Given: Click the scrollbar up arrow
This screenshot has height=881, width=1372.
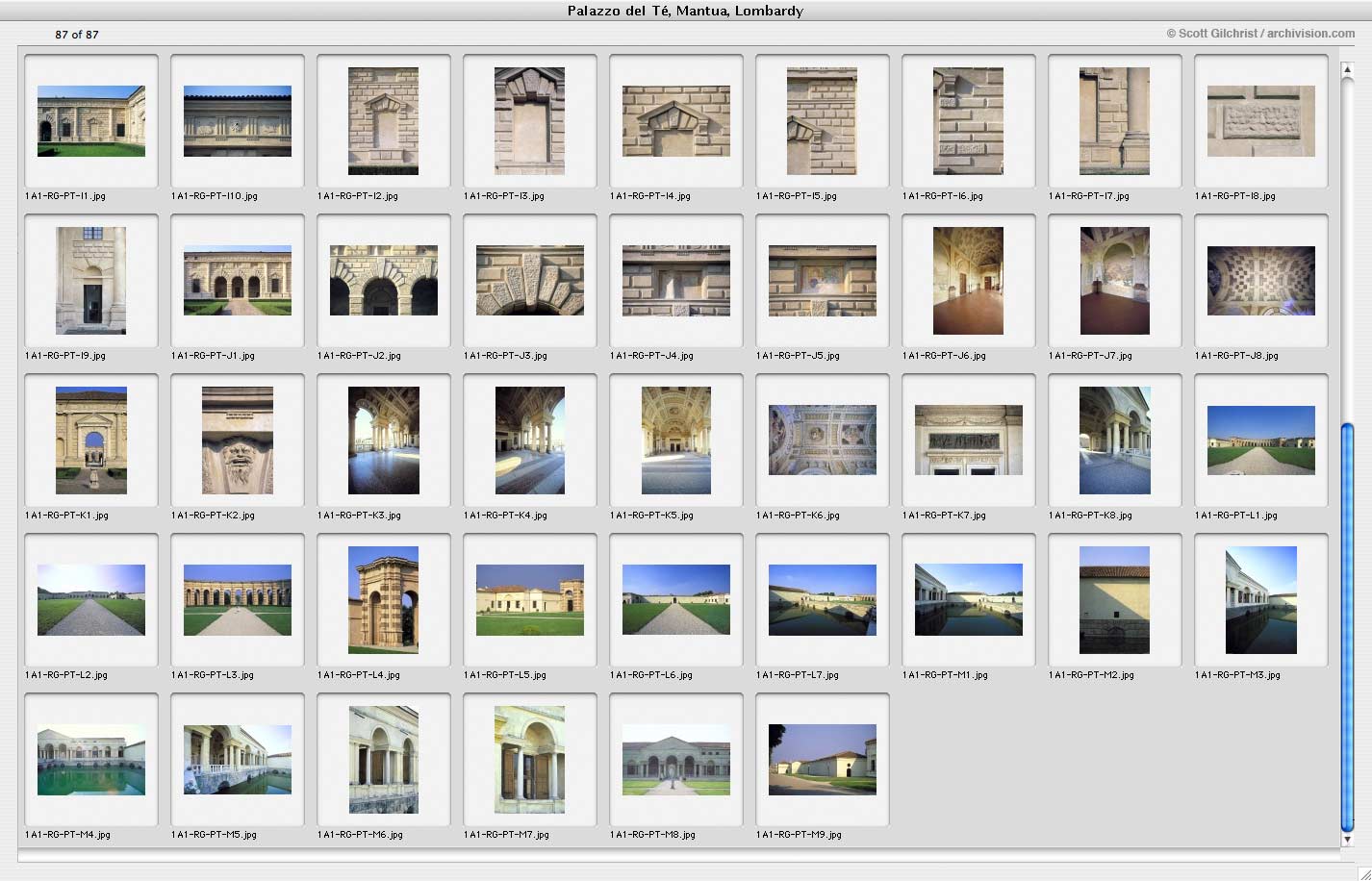Looking at the screenshot, I should (1347, 69).
